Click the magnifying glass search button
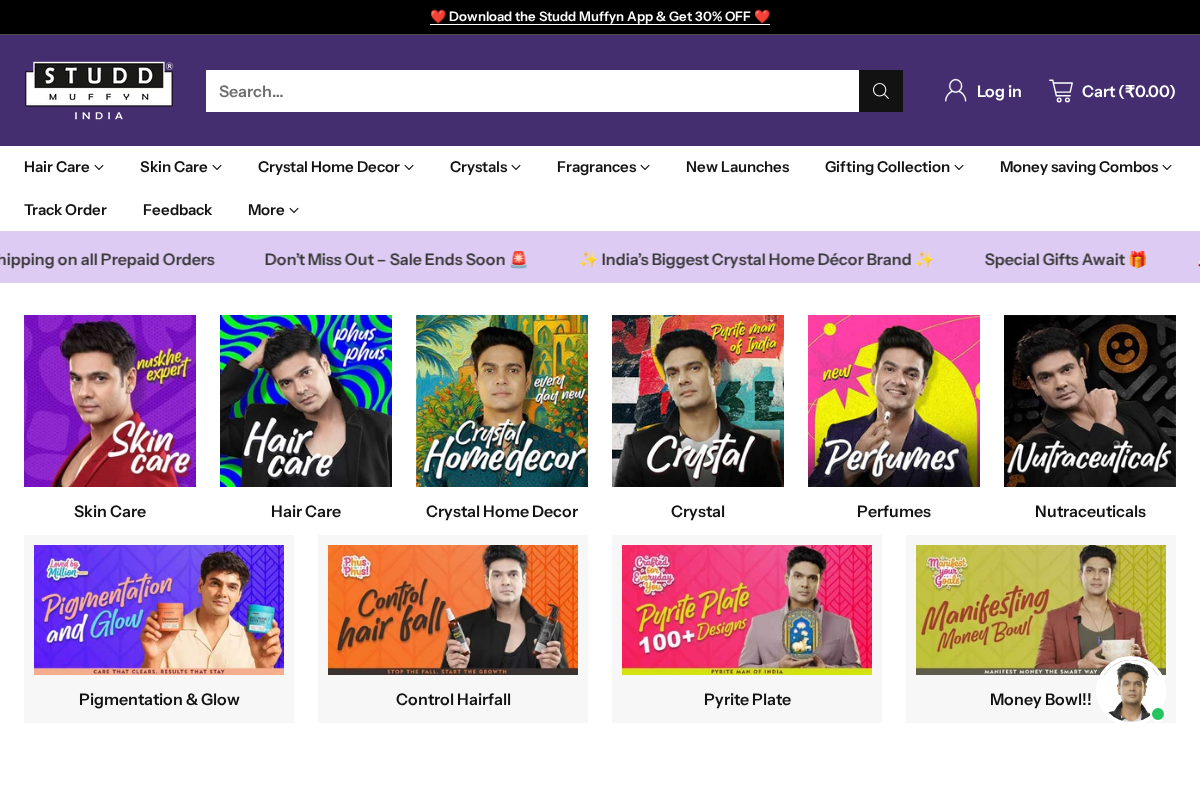This screenshot has height=800, width=1200. click(x=880, y=91)
